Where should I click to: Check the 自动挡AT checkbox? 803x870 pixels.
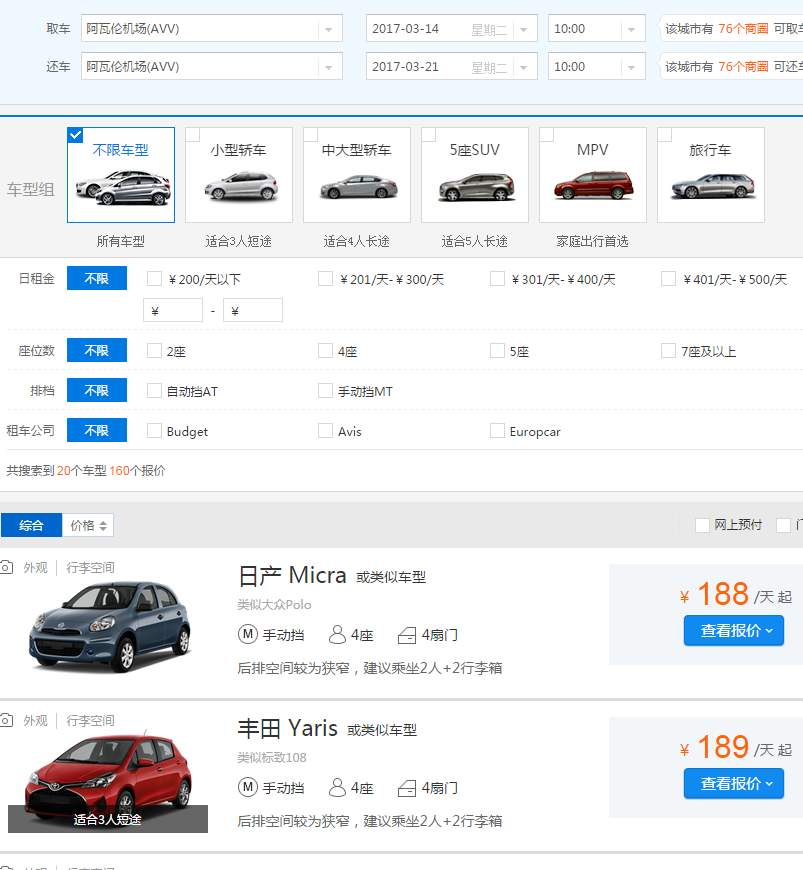(154, 391)
